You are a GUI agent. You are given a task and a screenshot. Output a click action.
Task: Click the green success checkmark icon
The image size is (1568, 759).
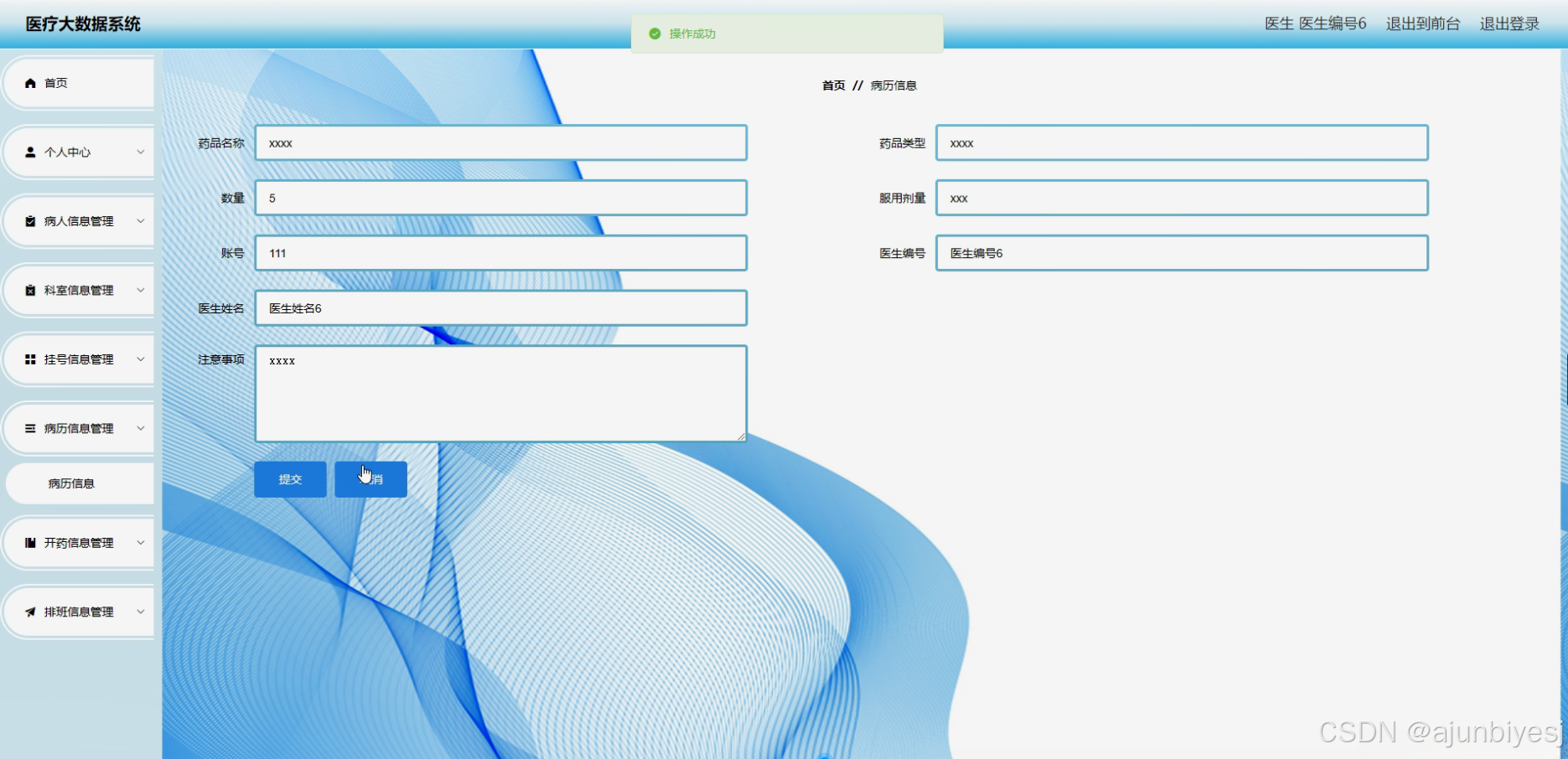click(655, 33)
